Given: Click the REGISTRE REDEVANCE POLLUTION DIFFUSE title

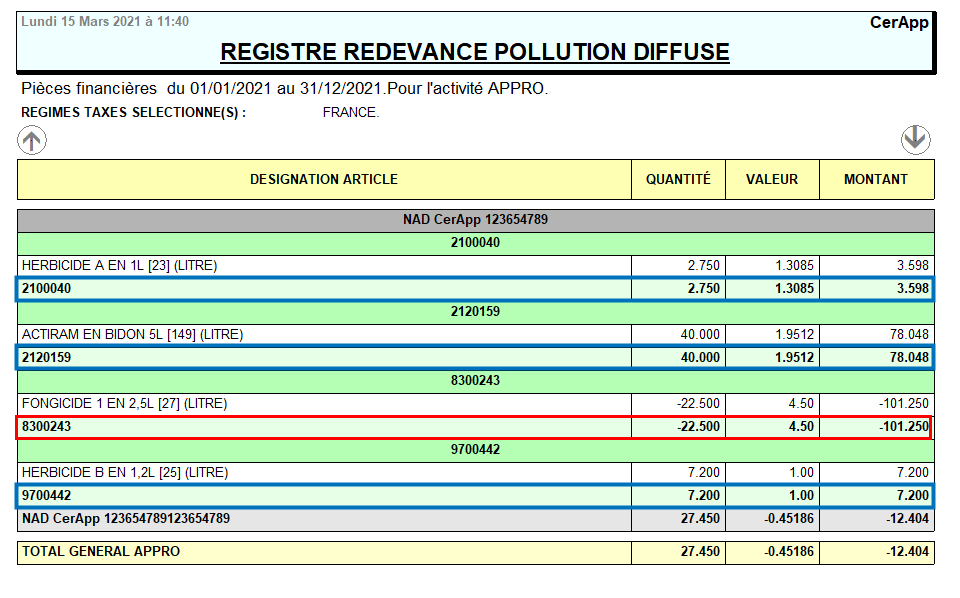Looking at the screenshot, I should (x=475, y=52).
